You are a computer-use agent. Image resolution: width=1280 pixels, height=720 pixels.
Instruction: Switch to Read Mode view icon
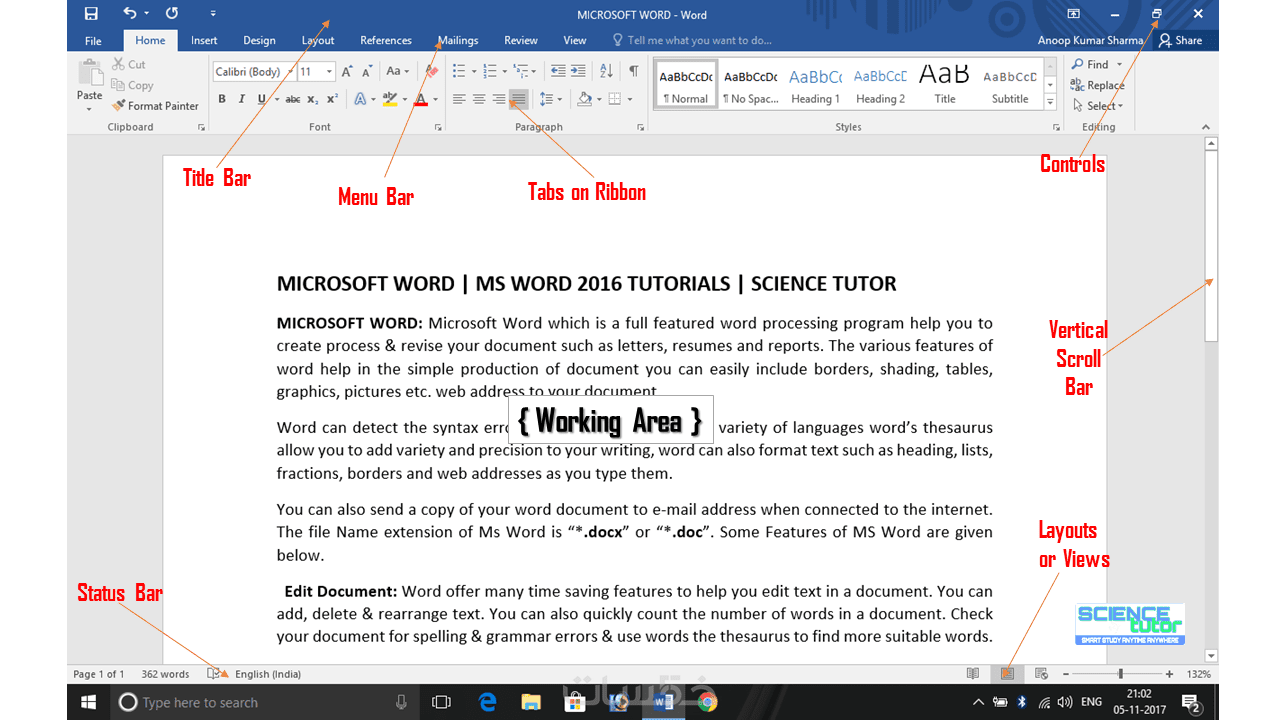(x=973, y=674)
